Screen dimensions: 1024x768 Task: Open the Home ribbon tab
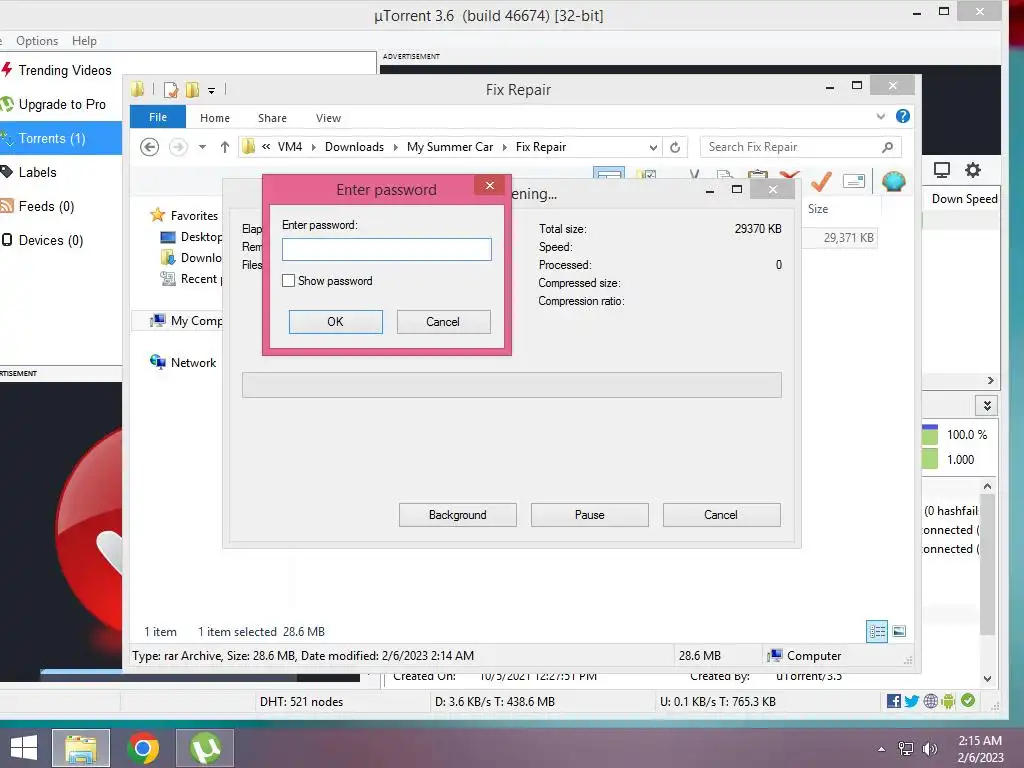[x=215, y=118]
